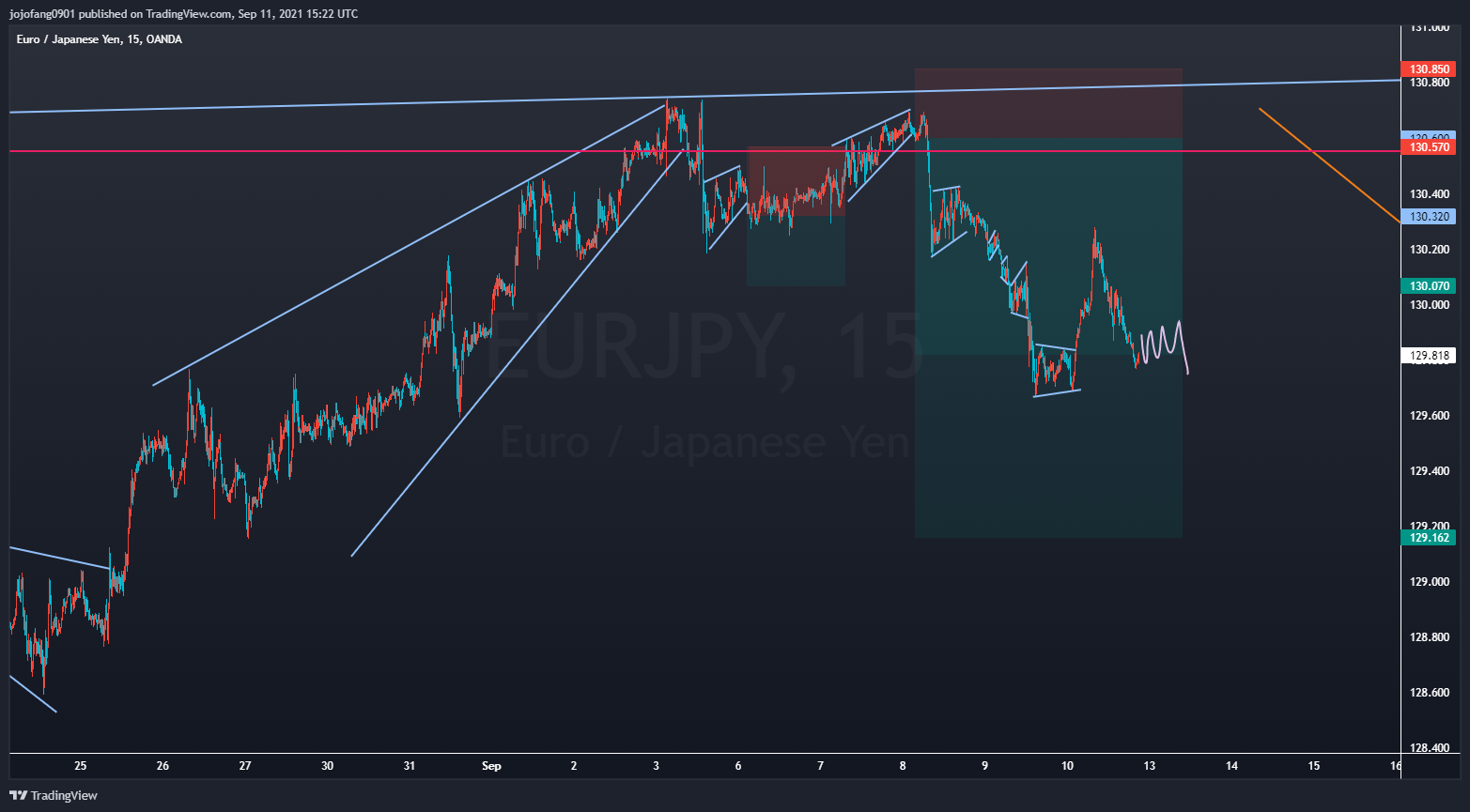Click the 130.400 price axis value

[x=1430, y=194]
